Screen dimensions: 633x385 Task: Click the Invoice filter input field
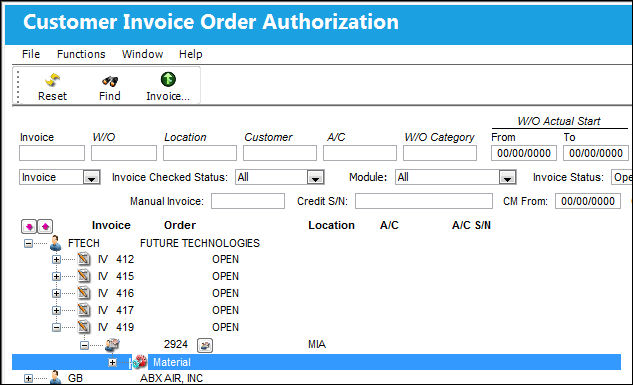(x=52, y=153)
